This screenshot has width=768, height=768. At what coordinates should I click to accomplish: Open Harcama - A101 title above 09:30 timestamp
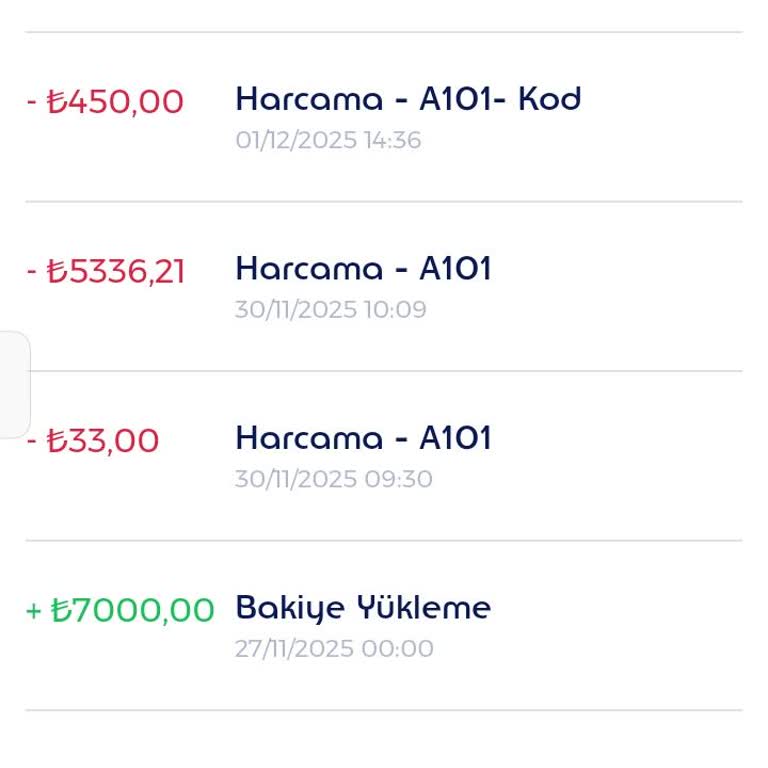(363, 438)
